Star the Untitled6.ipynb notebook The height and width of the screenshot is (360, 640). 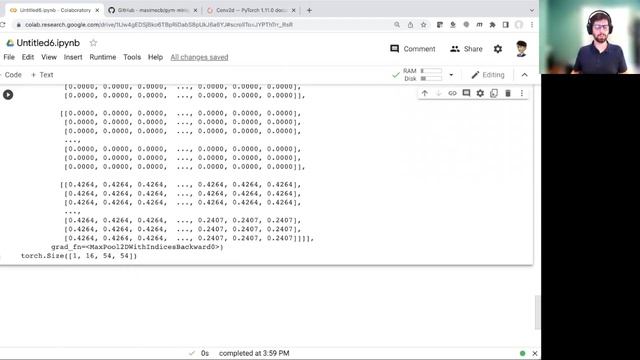click(x=93, y=43)
